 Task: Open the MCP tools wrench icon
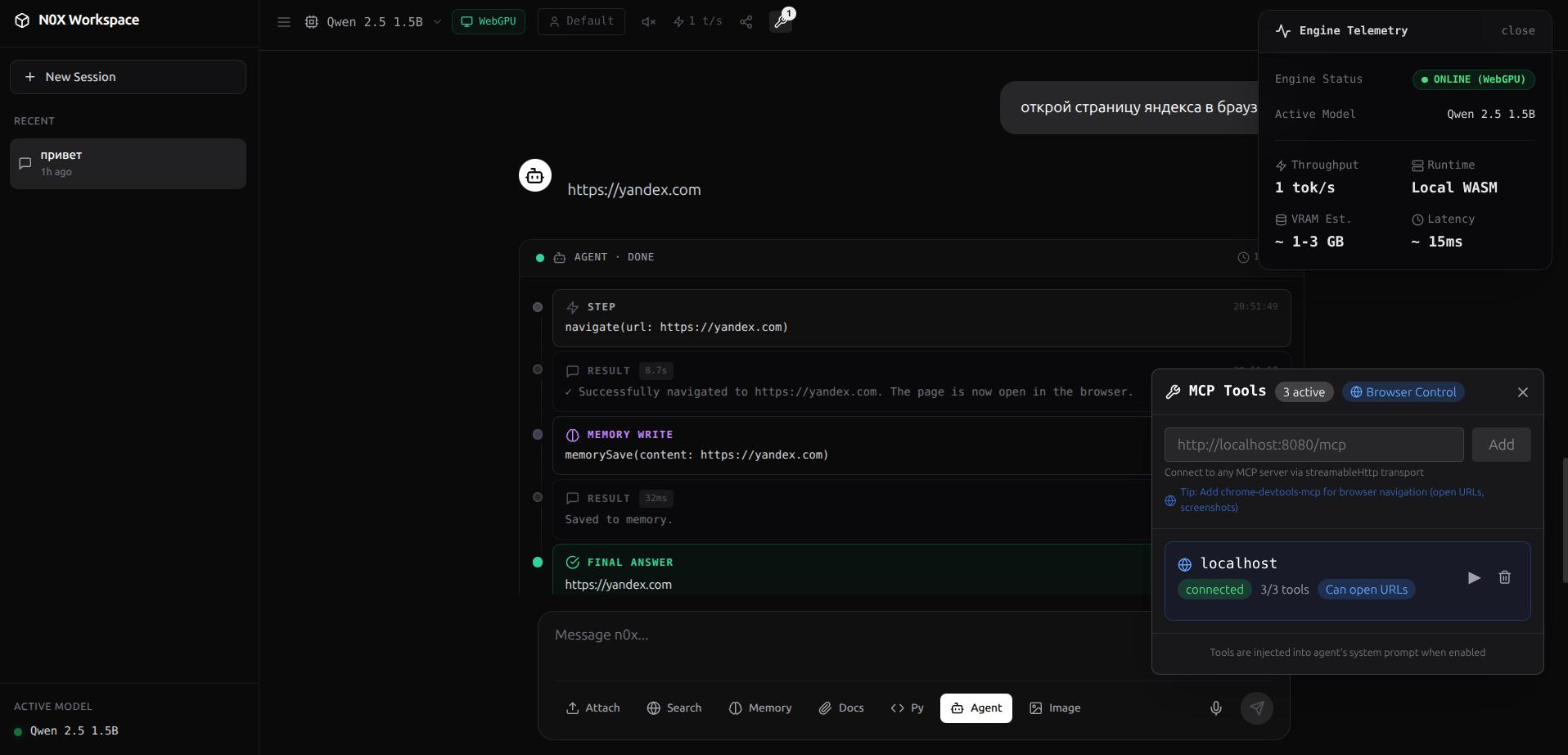click(x=781, y=22)
